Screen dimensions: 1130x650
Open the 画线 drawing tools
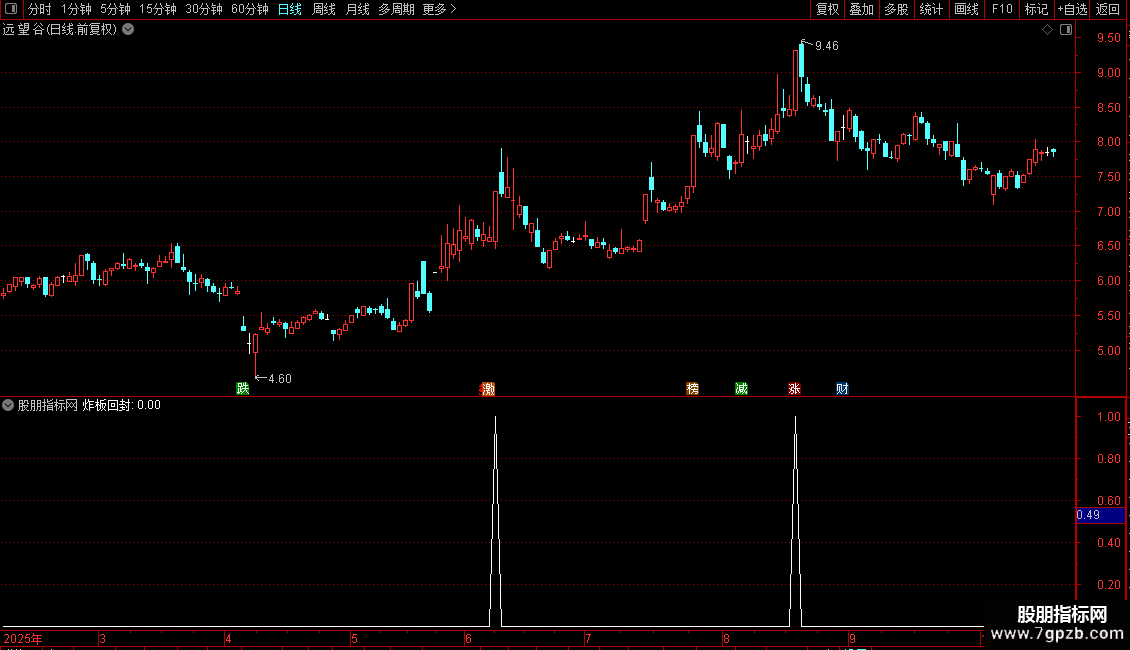[x=966, y=9]
